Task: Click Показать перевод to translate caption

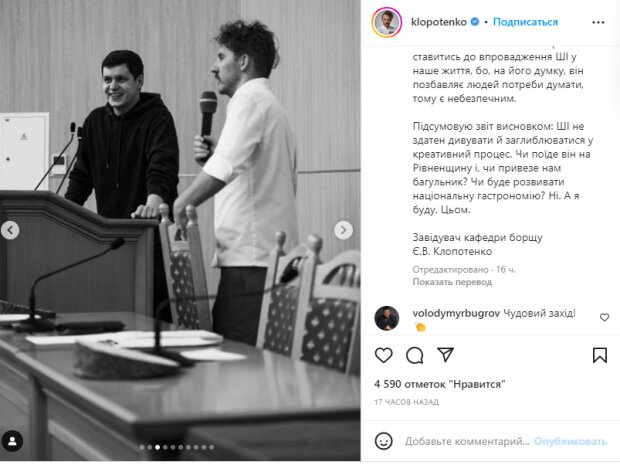Action: [x=452, y=282]
